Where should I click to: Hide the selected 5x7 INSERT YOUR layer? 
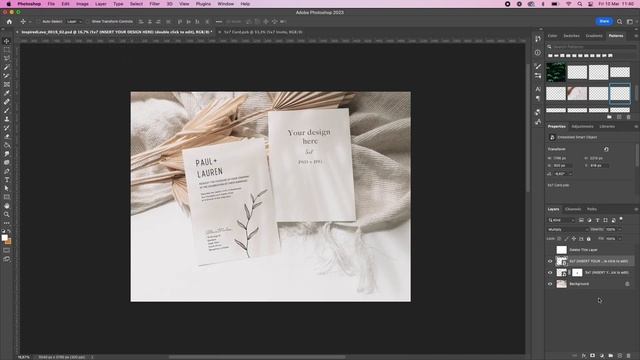tap(550, 261)
